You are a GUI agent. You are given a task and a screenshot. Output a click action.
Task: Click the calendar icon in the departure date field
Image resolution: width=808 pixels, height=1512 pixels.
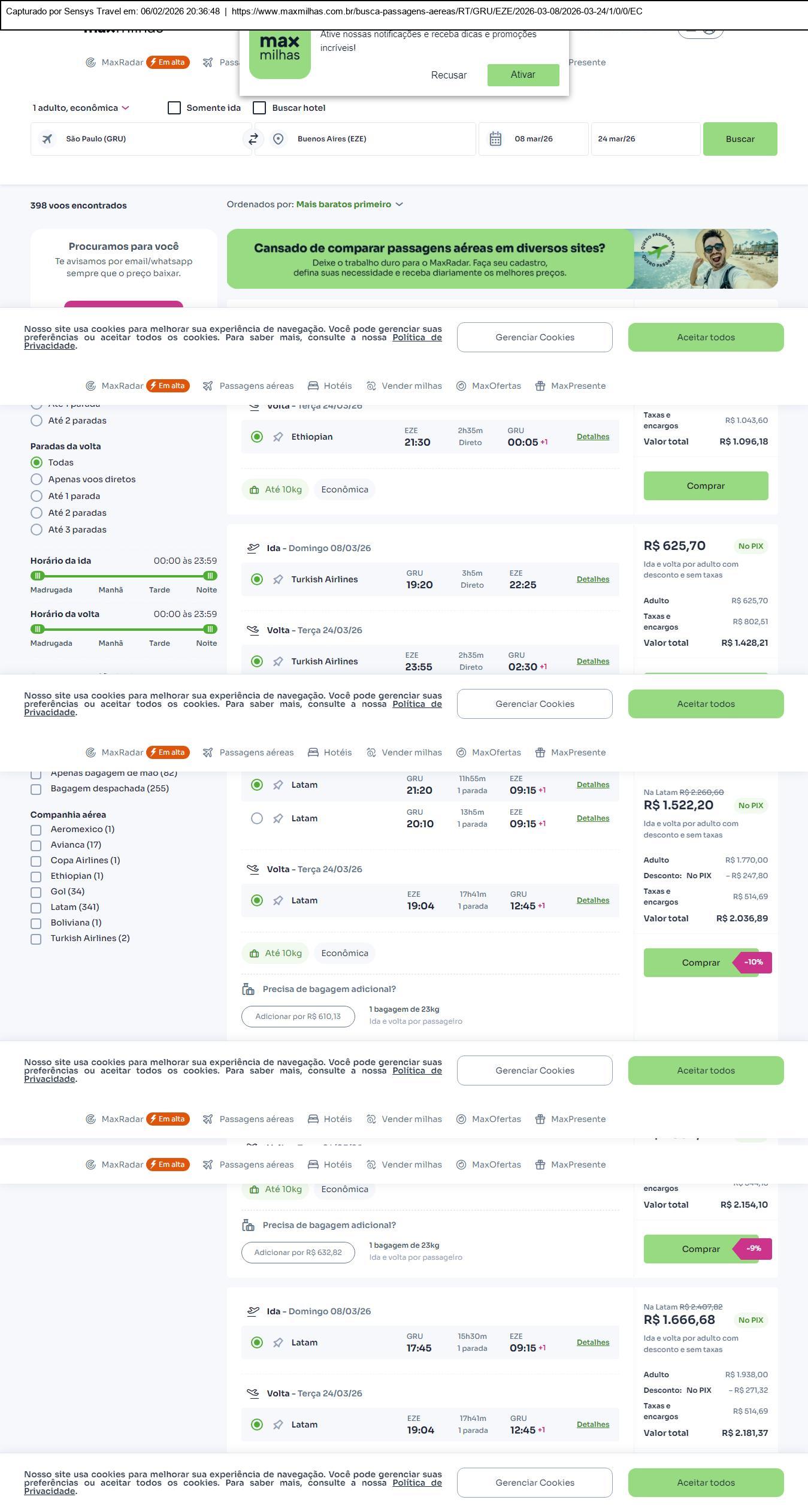pyautogui.click(x=495, y=139)
